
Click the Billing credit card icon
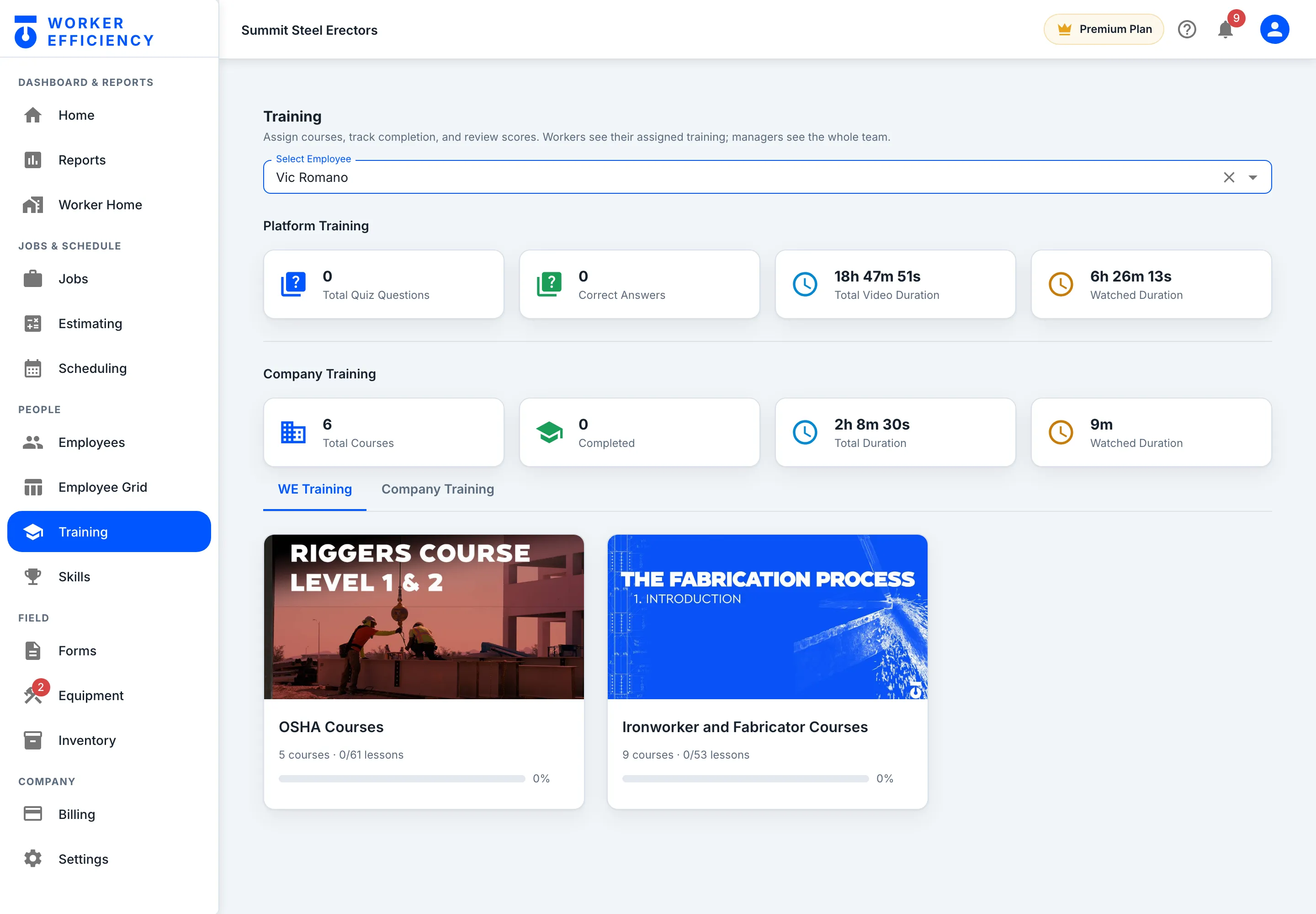(x=32, y=814)
